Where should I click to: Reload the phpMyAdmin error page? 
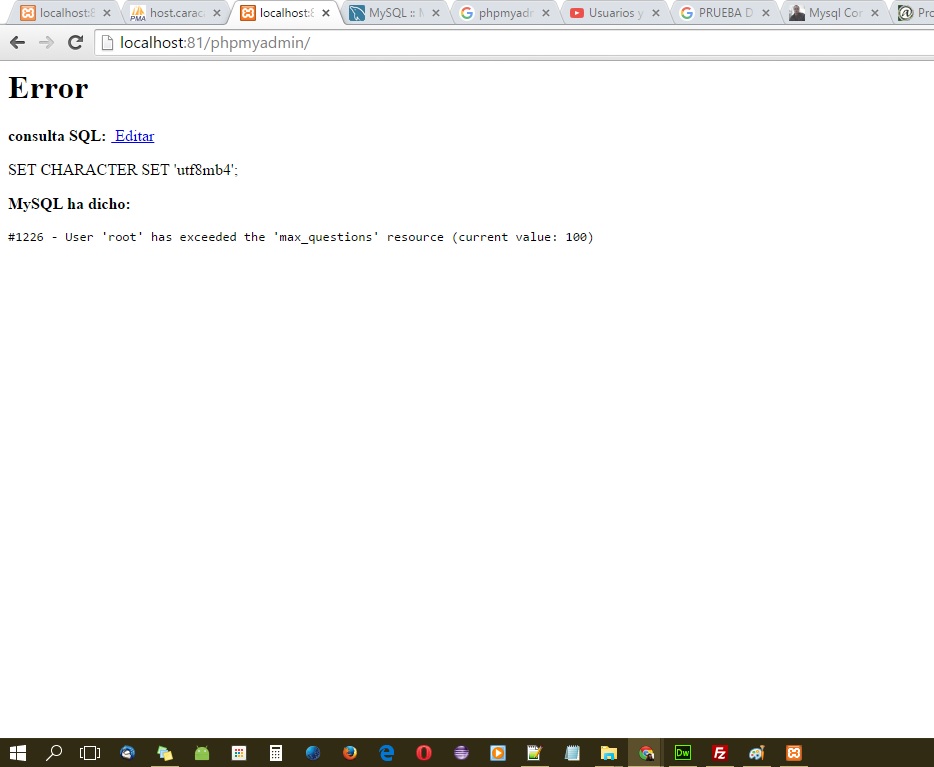(75, 42)
